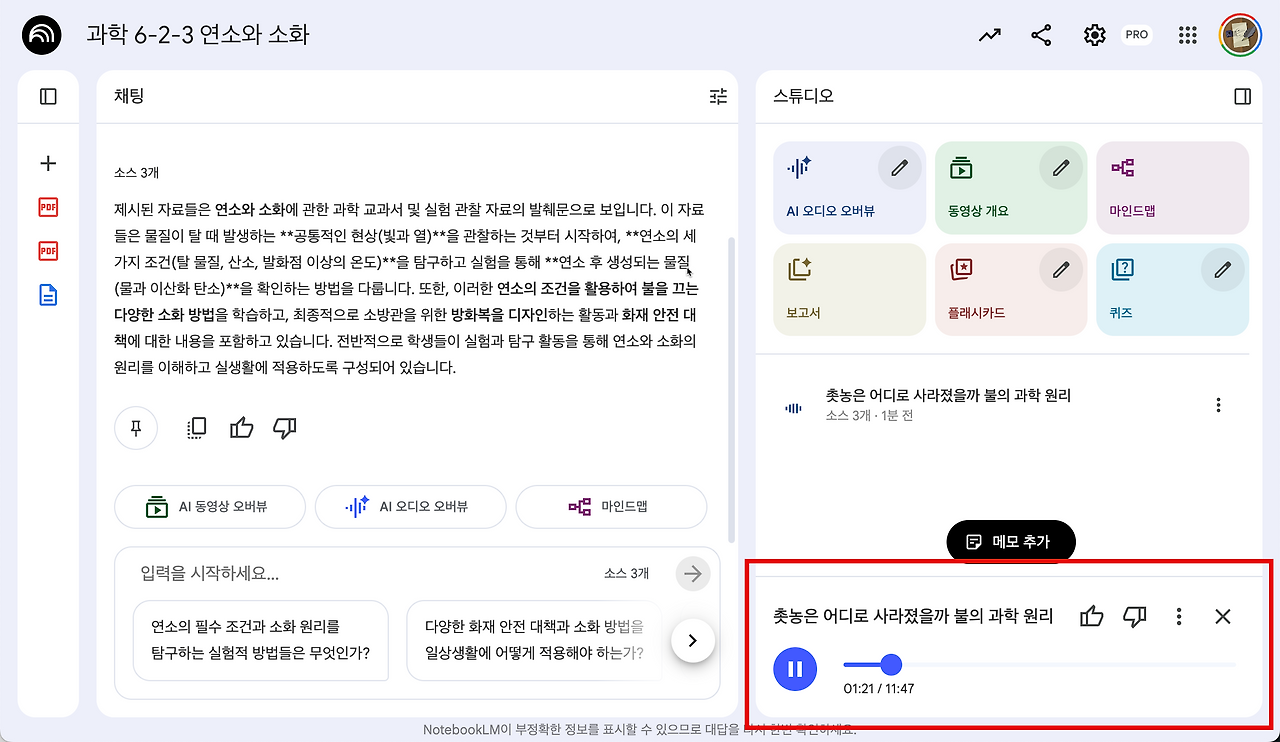Click the share notebook icon
Viewport: 1280px width, 742px height.
coord(1041,35)
